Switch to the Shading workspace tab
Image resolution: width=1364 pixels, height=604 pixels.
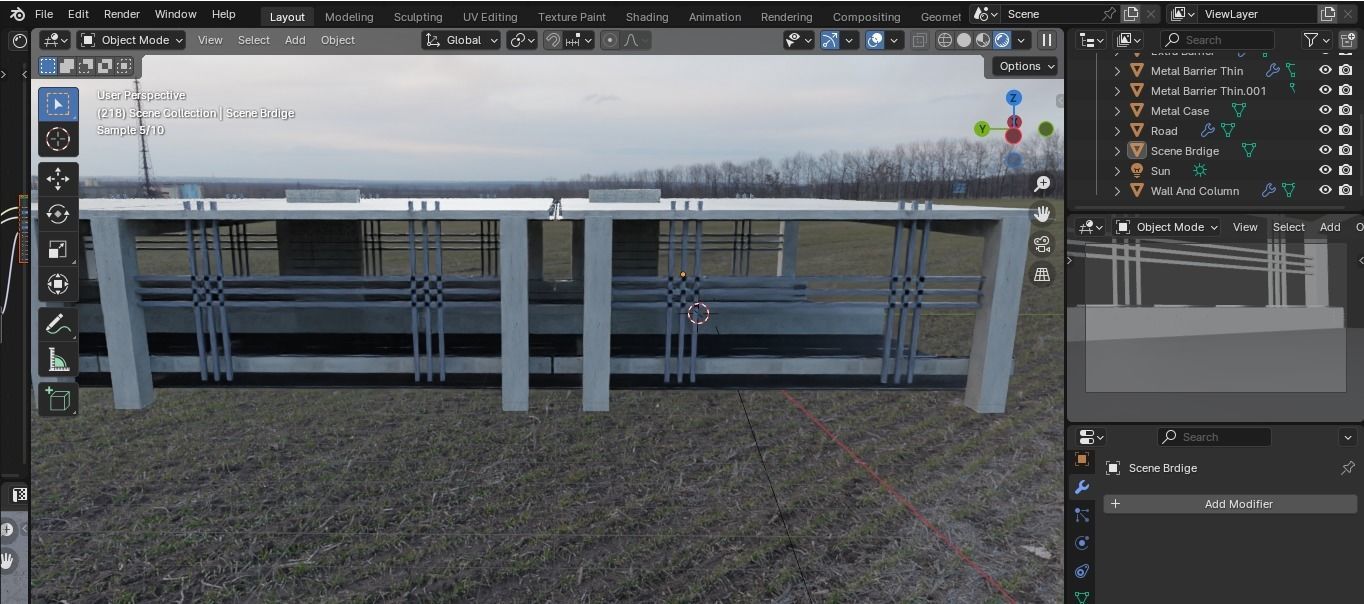click(x=647, y=17)
